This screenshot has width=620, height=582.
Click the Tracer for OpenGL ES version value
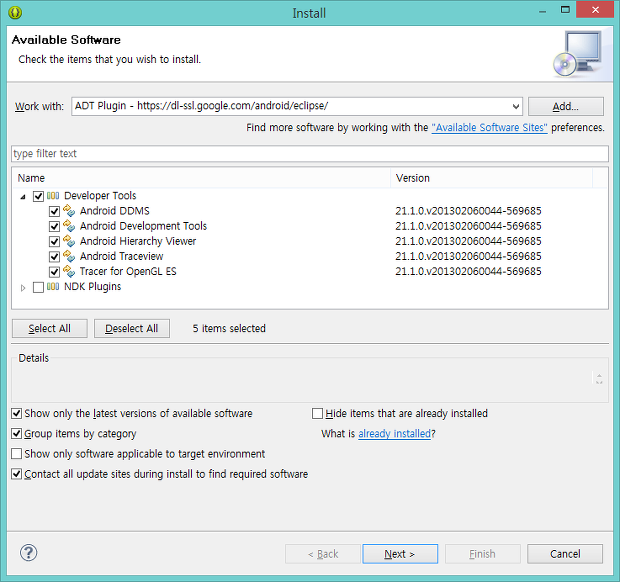[468, 271]
